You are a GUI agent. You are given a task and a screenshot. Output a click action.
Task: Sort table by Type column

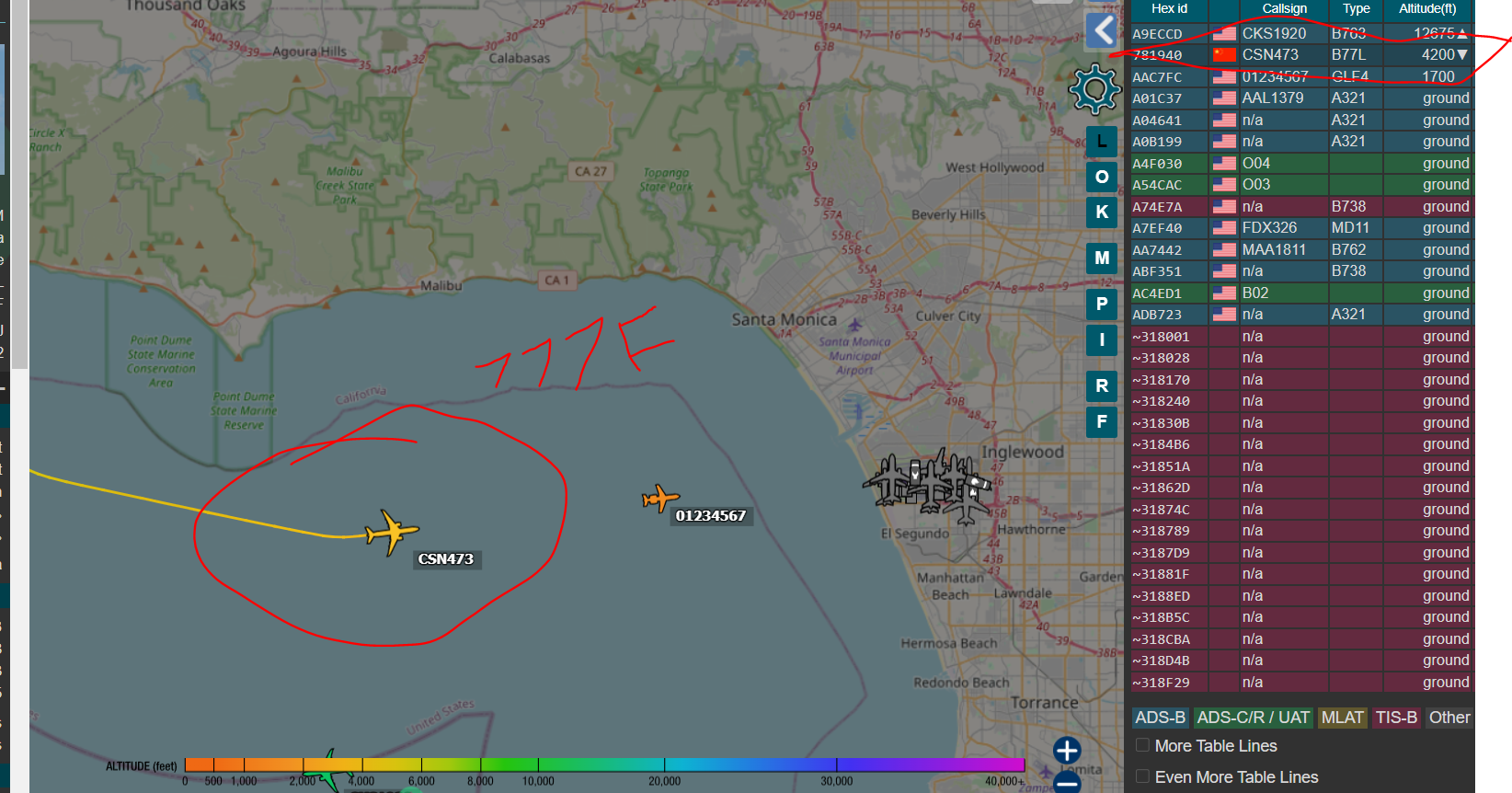click(x=1356, y=8)
